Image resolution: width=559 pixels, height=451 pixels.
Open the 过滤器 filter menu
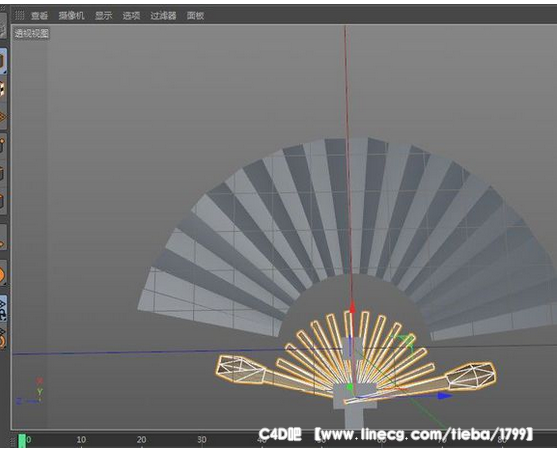pos(163,16)
